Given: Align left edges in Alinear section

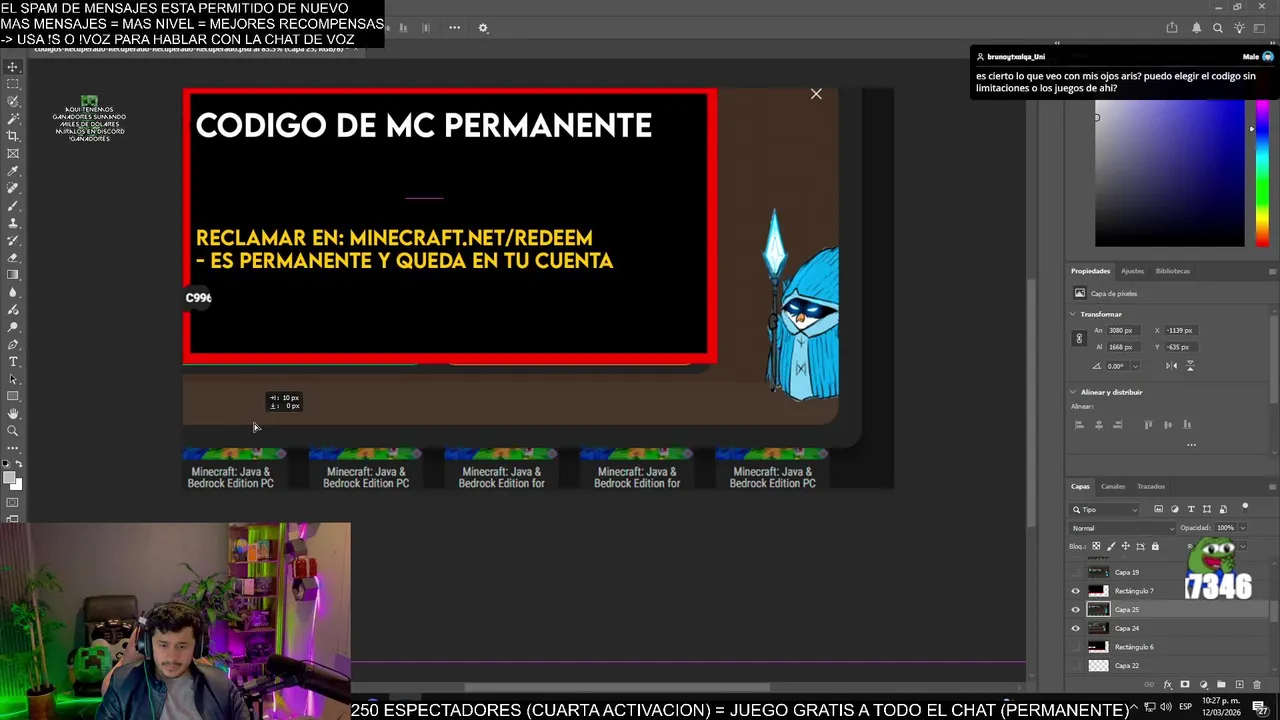Looking at the screenshot, I should click(1079, 424).
